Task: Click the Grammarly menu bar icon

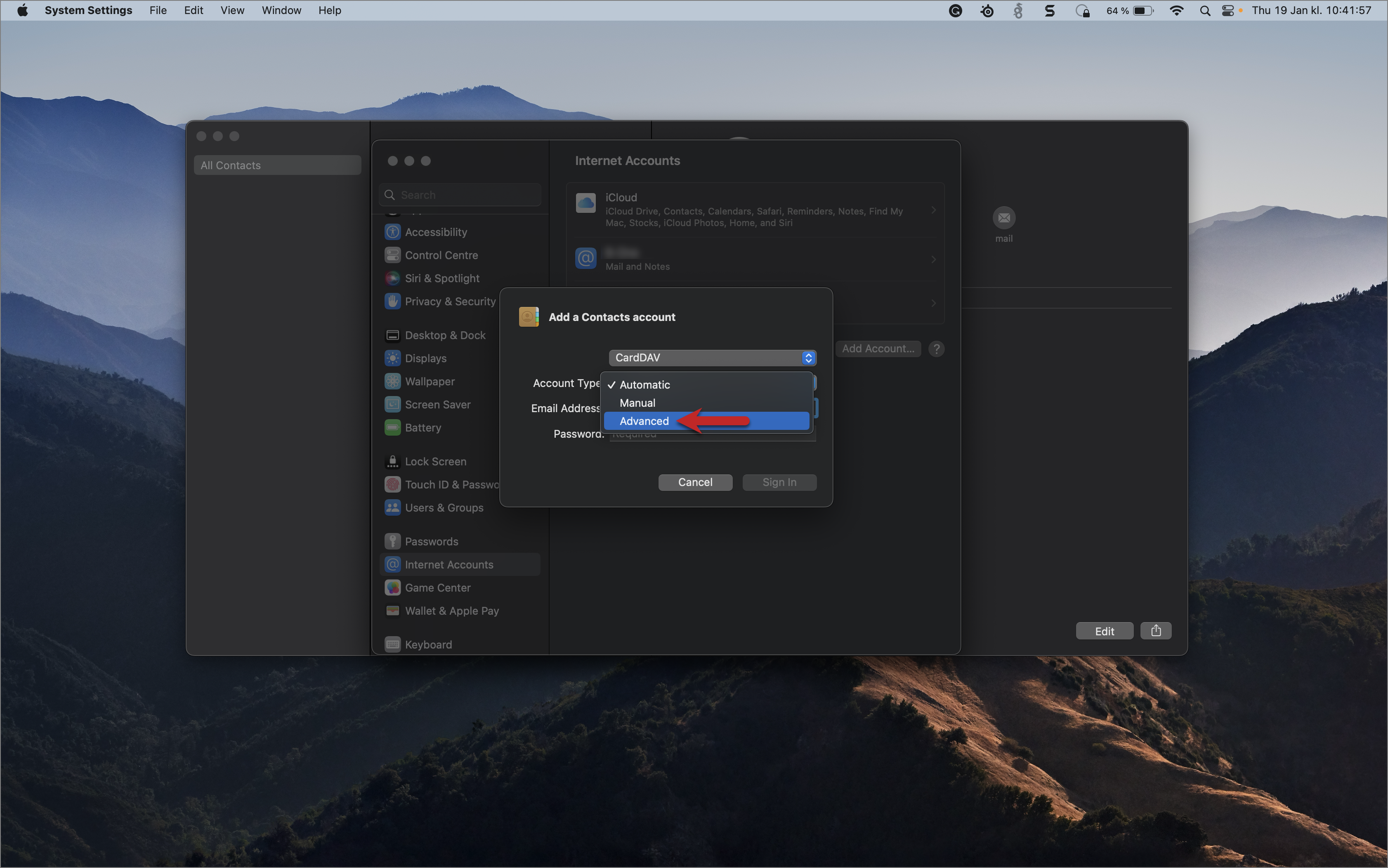Action: point(955,10)
